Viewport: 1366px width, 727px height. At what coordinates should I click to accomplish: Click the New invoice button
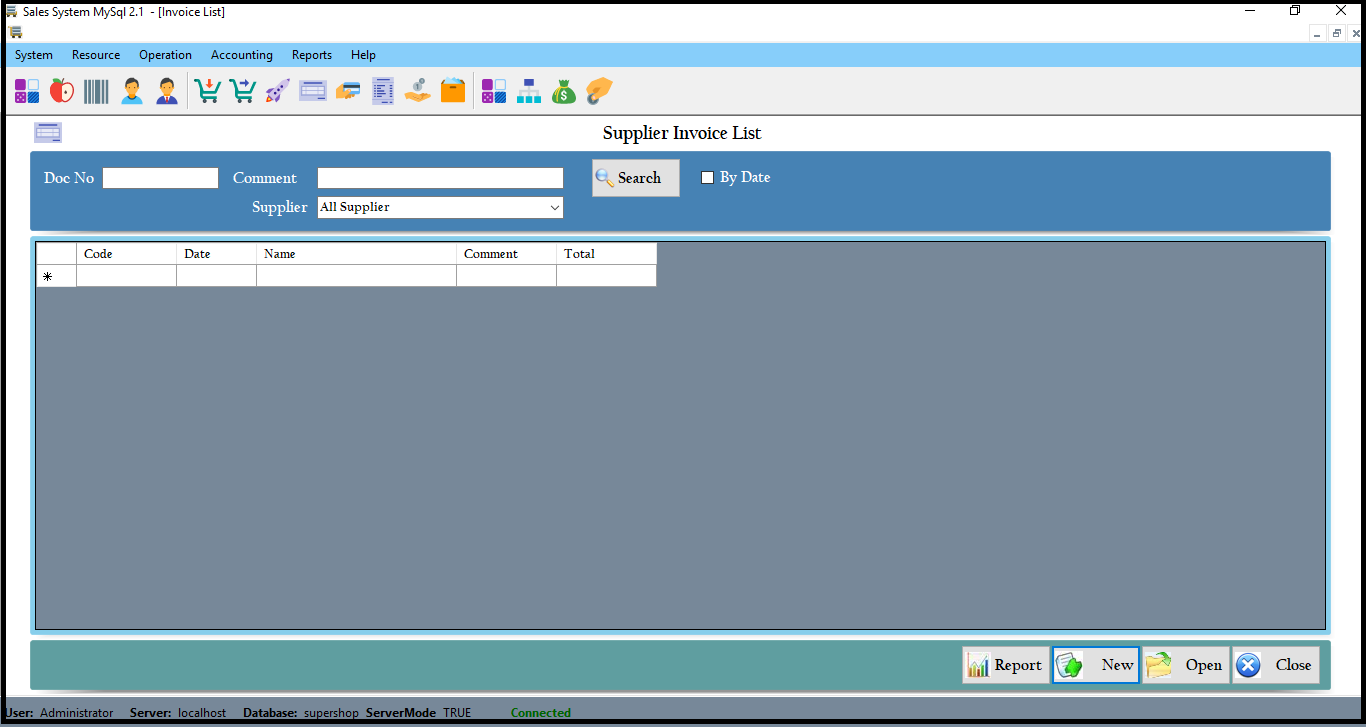[1095, 665]
